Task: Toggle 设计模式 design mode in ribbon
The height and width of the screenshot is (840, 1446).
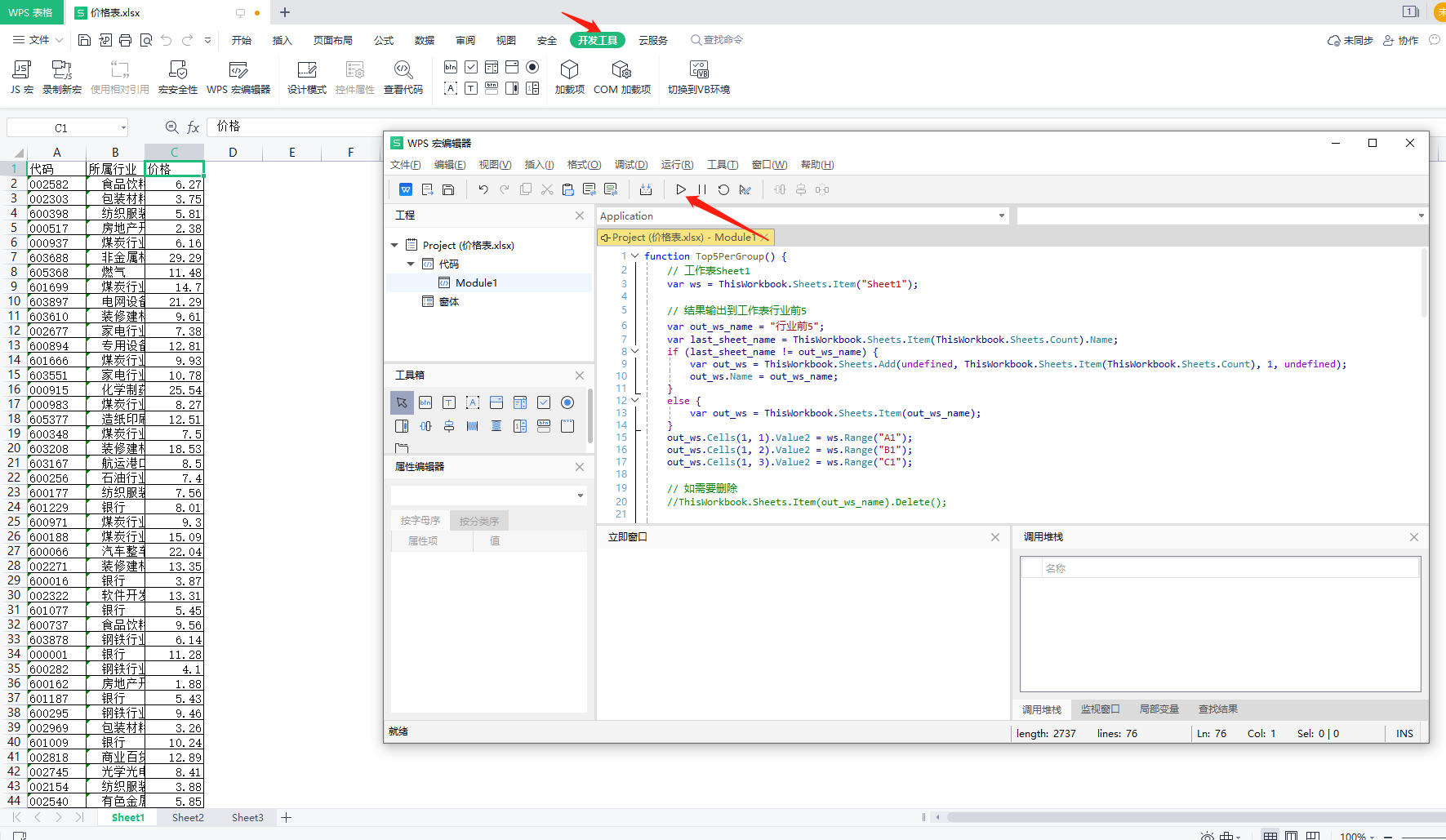Action: [x=307, y=78]
